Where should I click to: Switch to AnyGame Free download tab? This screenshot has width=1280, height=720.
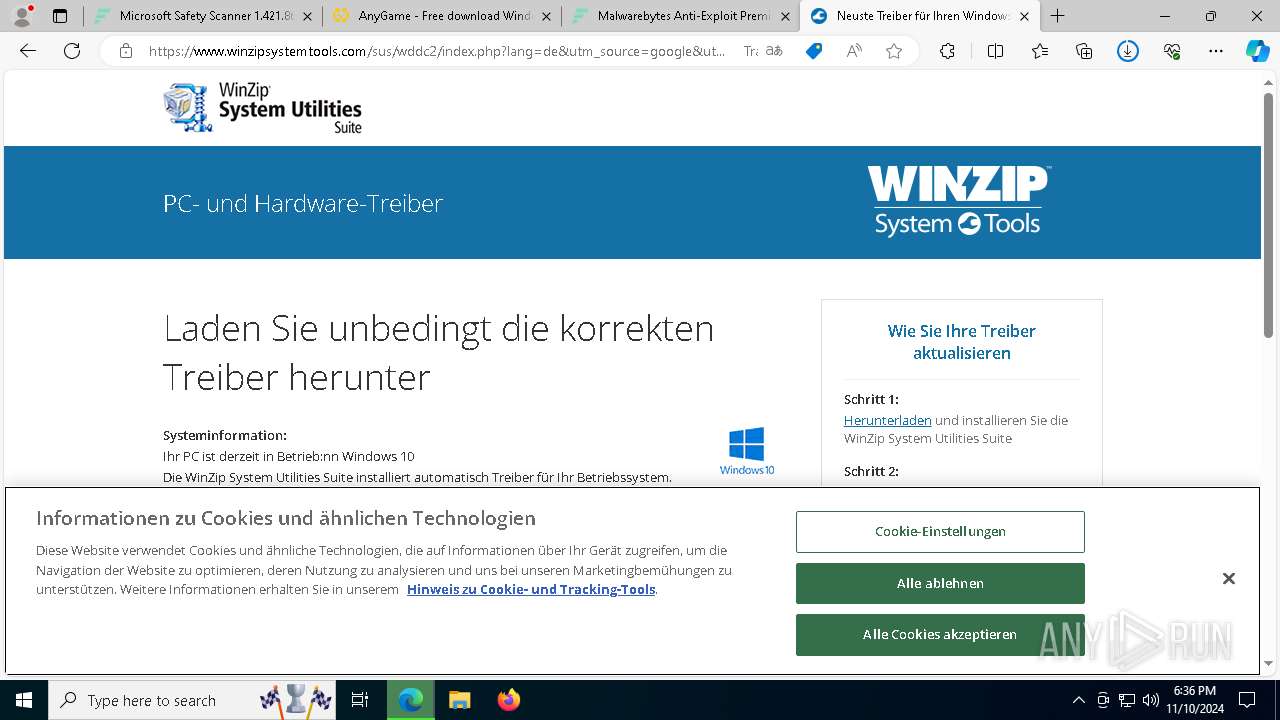(442, 16)
